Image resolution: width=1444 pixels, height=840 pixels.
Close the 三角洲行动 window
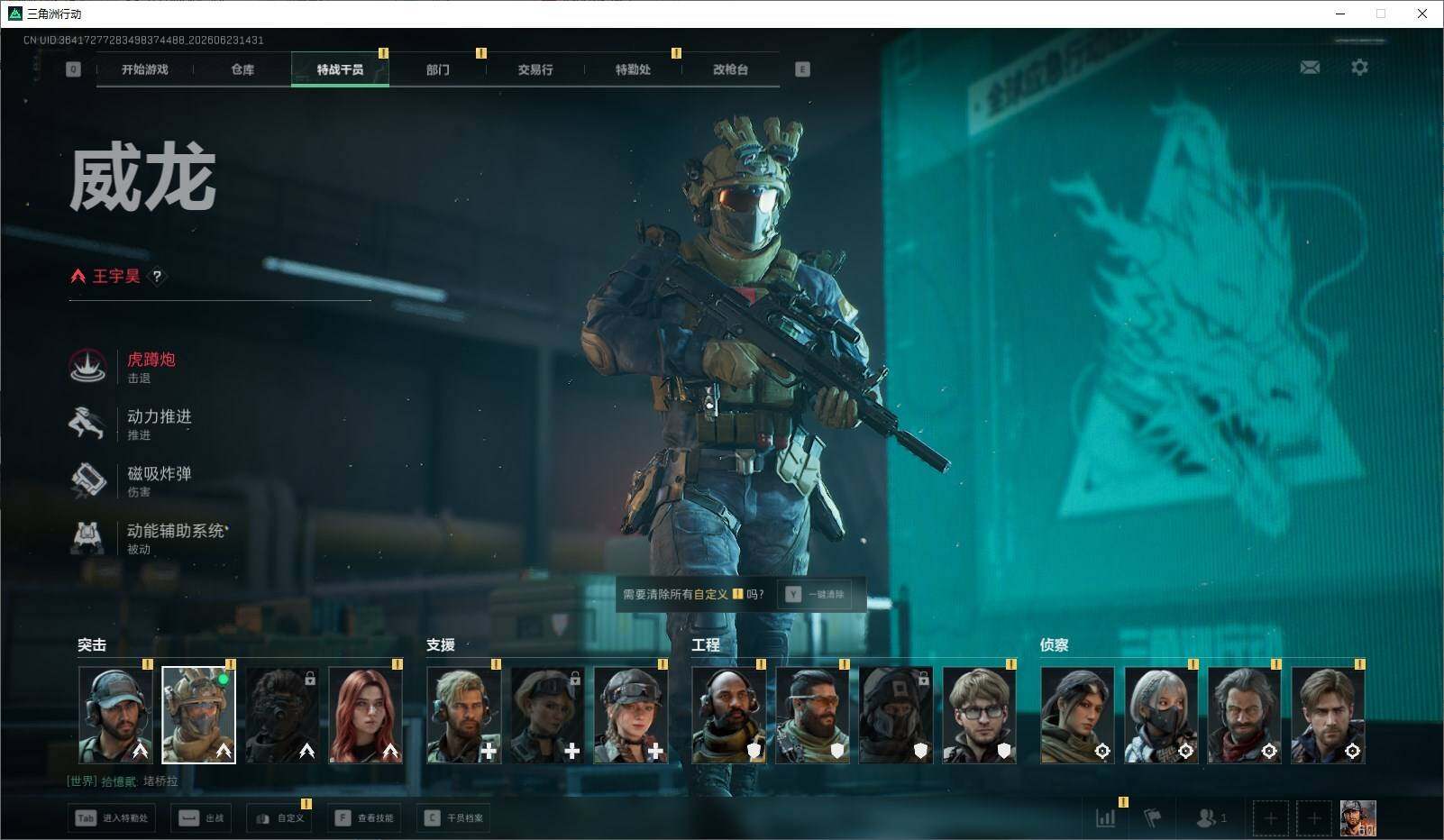[1422, 14]
